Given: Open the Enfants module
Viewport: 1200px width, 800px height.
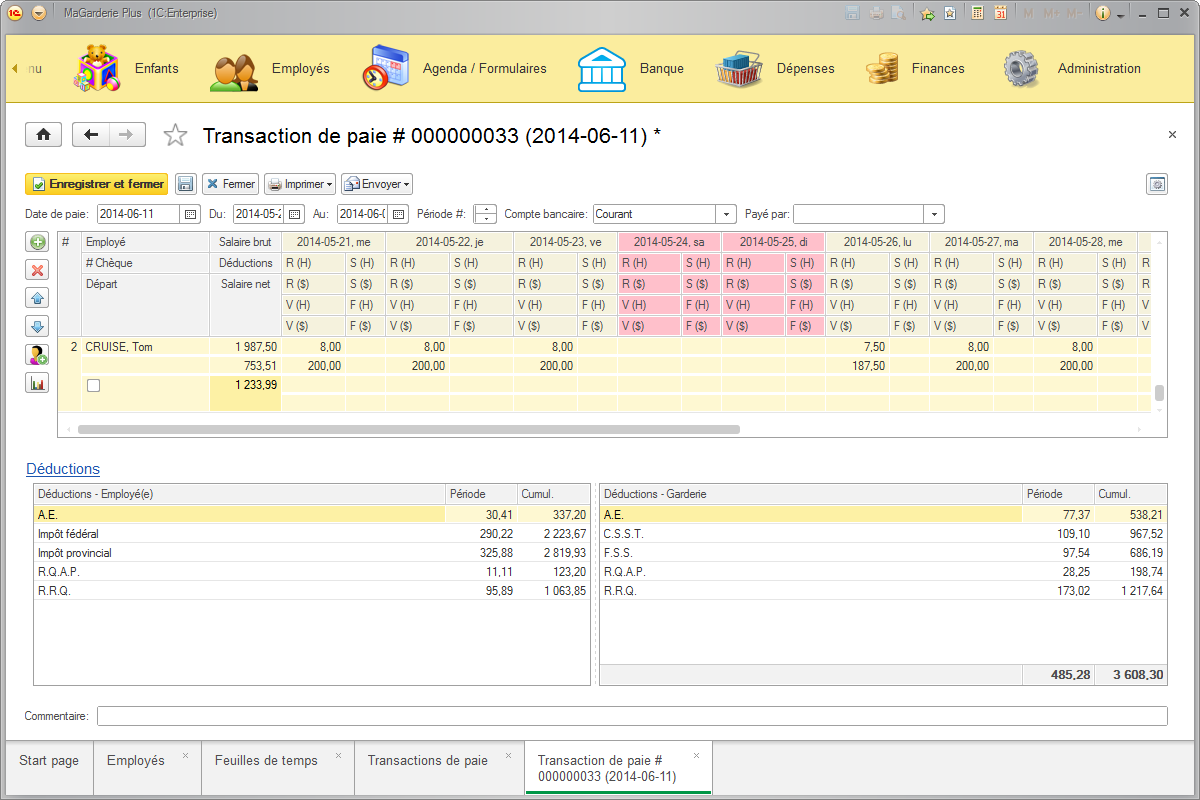Looking at the screenshot, I should (155, 68).
